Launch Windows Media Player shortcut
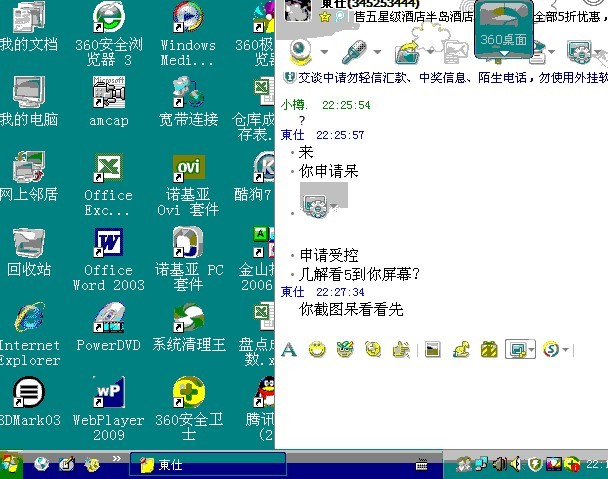Screen dimensions: 608x479 point(188,34)
